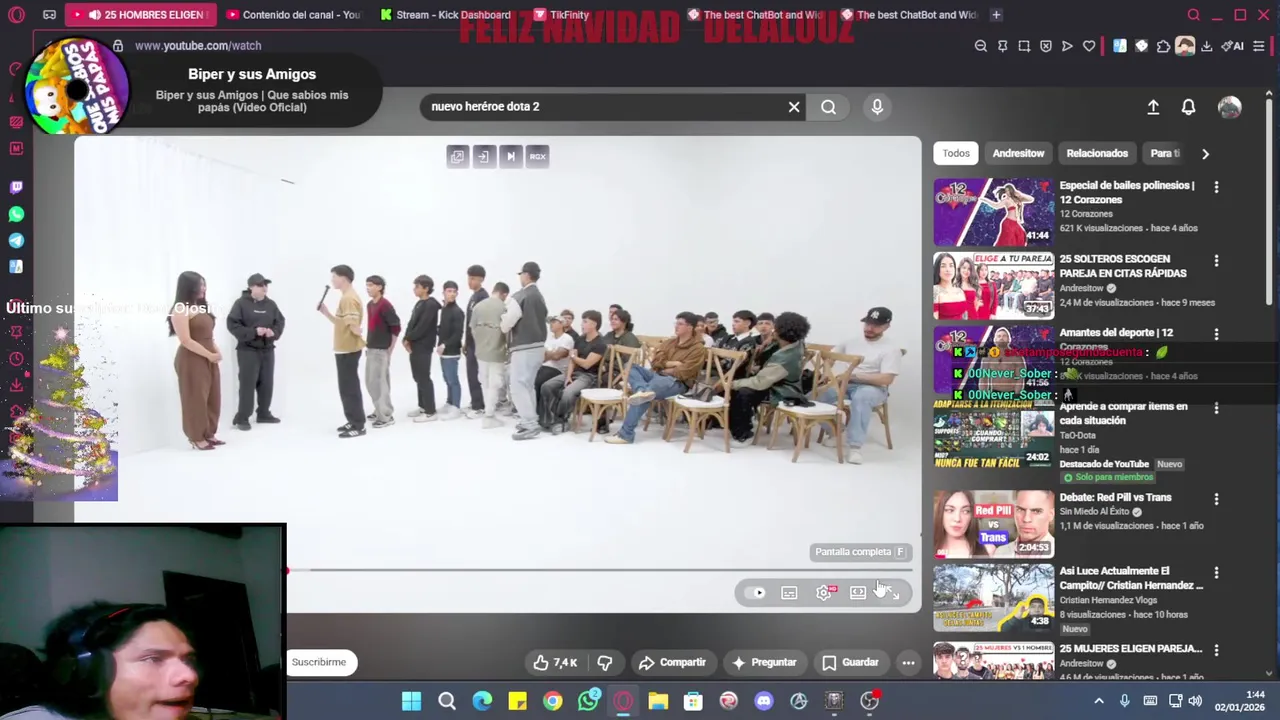Add page to bookmarks heart icon

(x=1089, y=46)
